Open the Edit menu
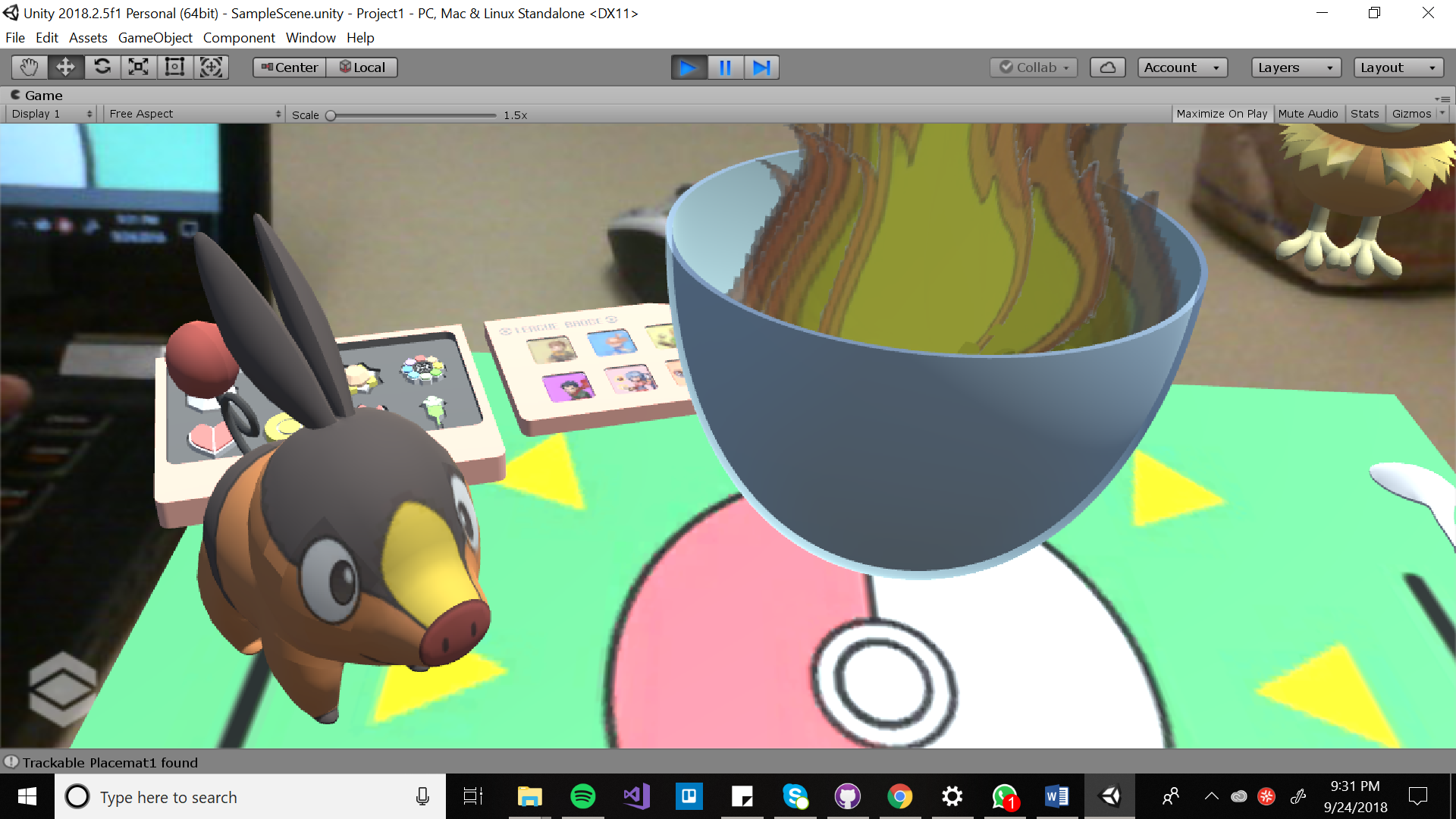1456x819 pixels. point(47,38)
